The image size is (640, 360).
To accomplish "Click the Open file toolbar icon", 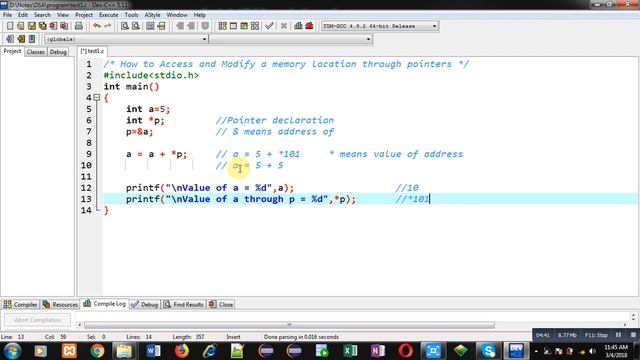I will (x=20, y=26).
